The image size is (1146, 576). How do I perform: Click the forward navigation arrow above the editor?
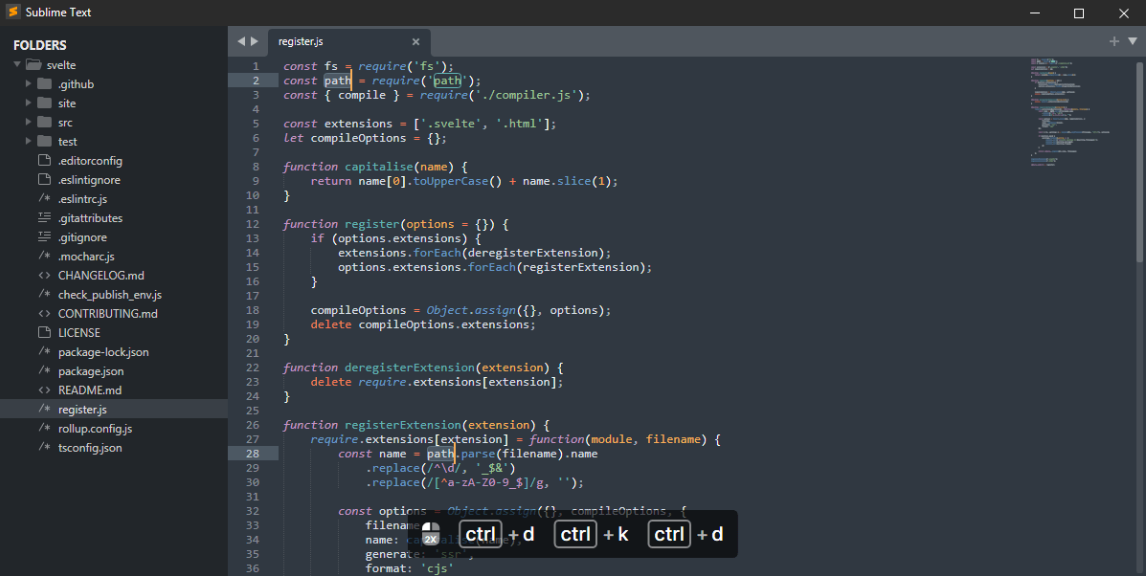(255, 42)
